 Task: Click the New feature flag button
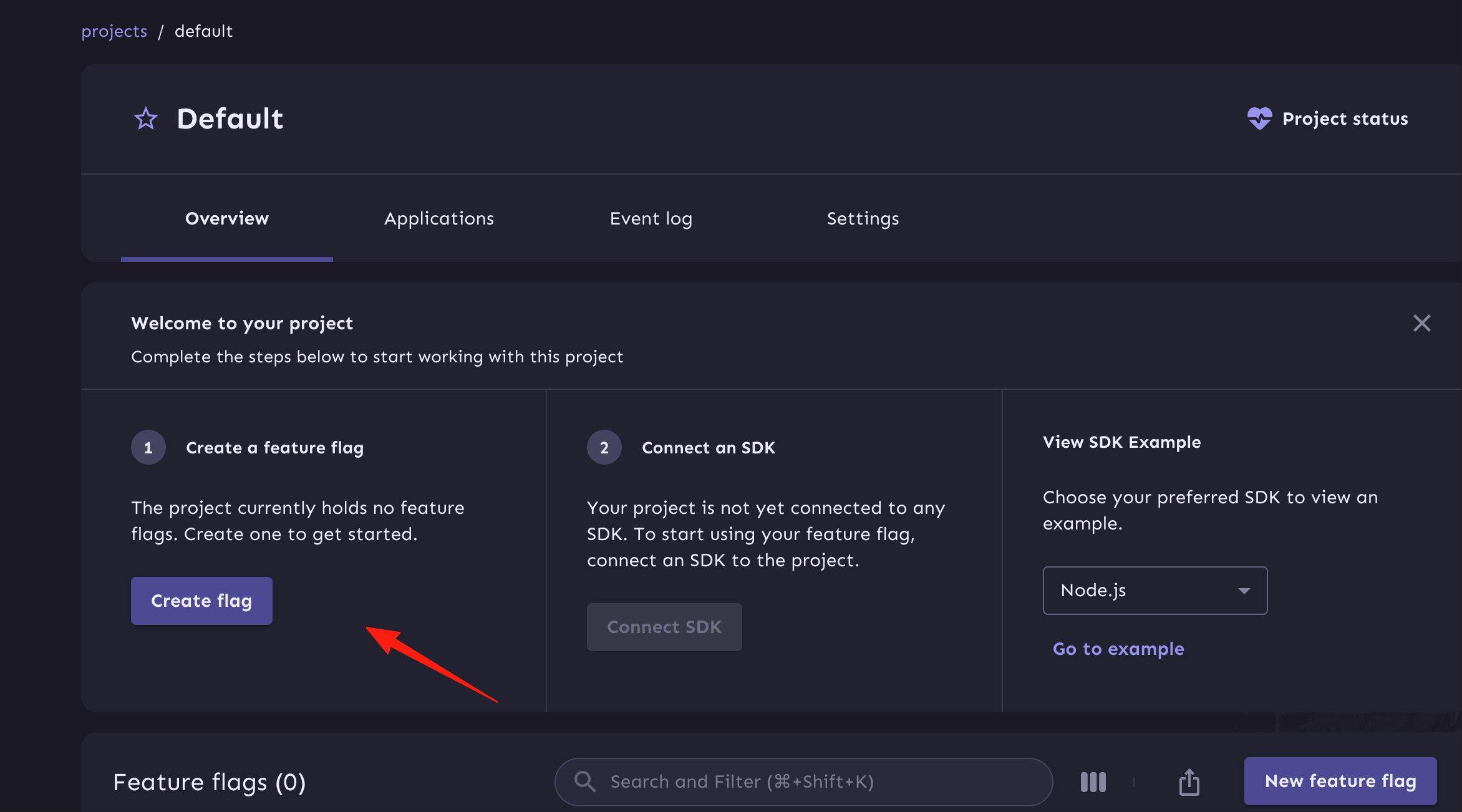coord(1340,781)
